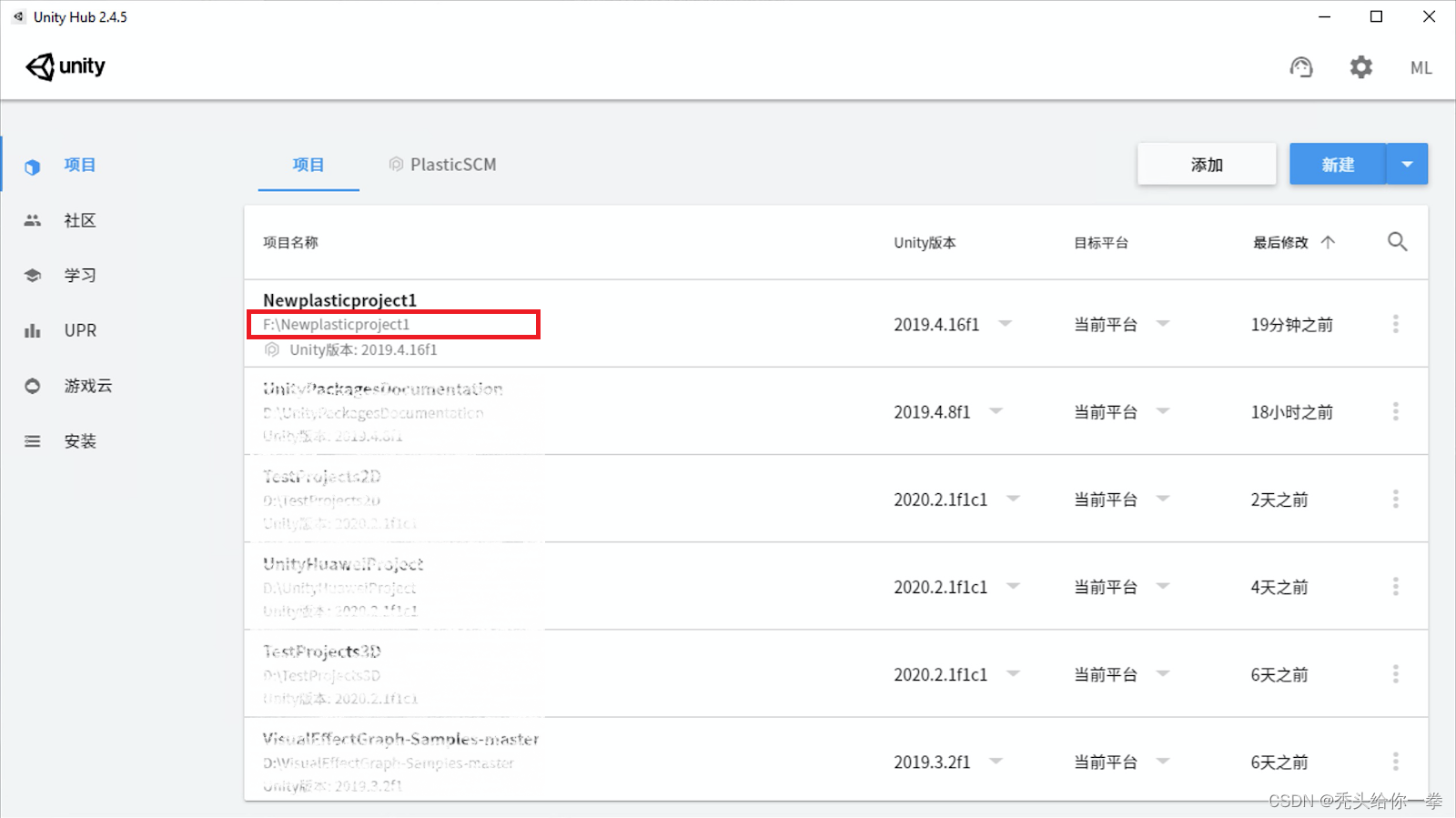Expand the 新建 dropdown arrow

[x=1407, y=165]
